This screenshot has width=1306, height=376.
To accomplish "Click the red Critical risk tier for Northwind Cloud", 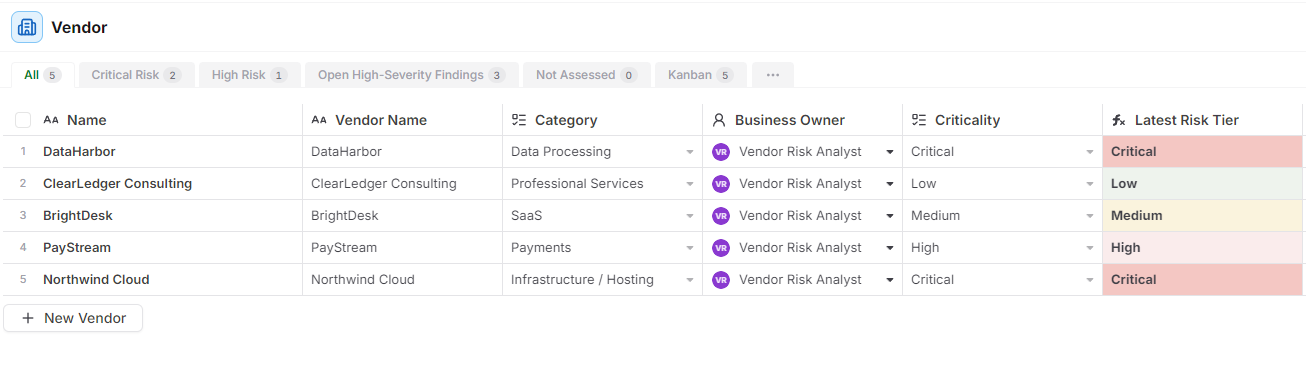I will [x=1203, y=280].
